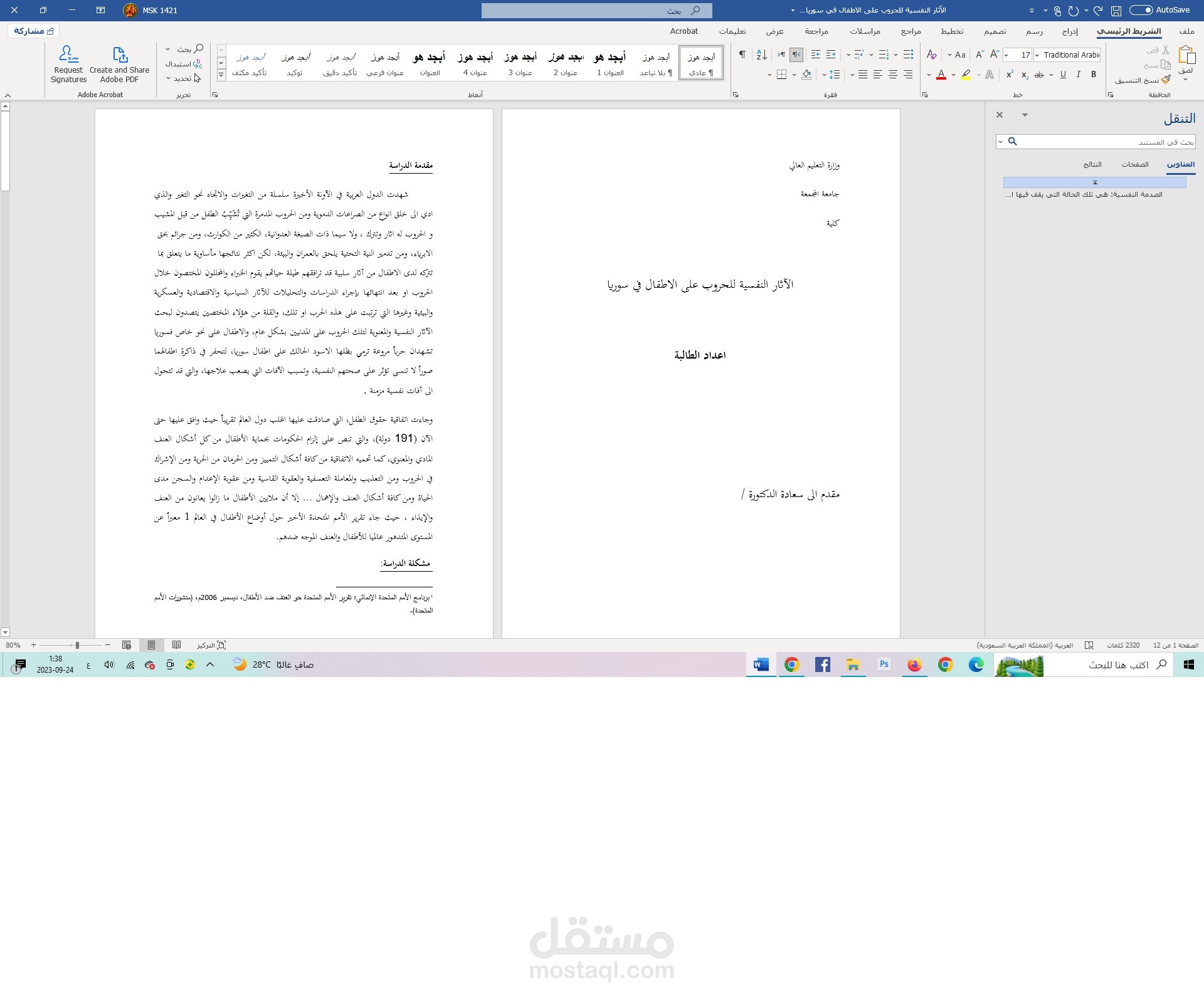Open the borders dropdown arrow
This screenshot has height=1003, width=1204.
pos(769,75)
